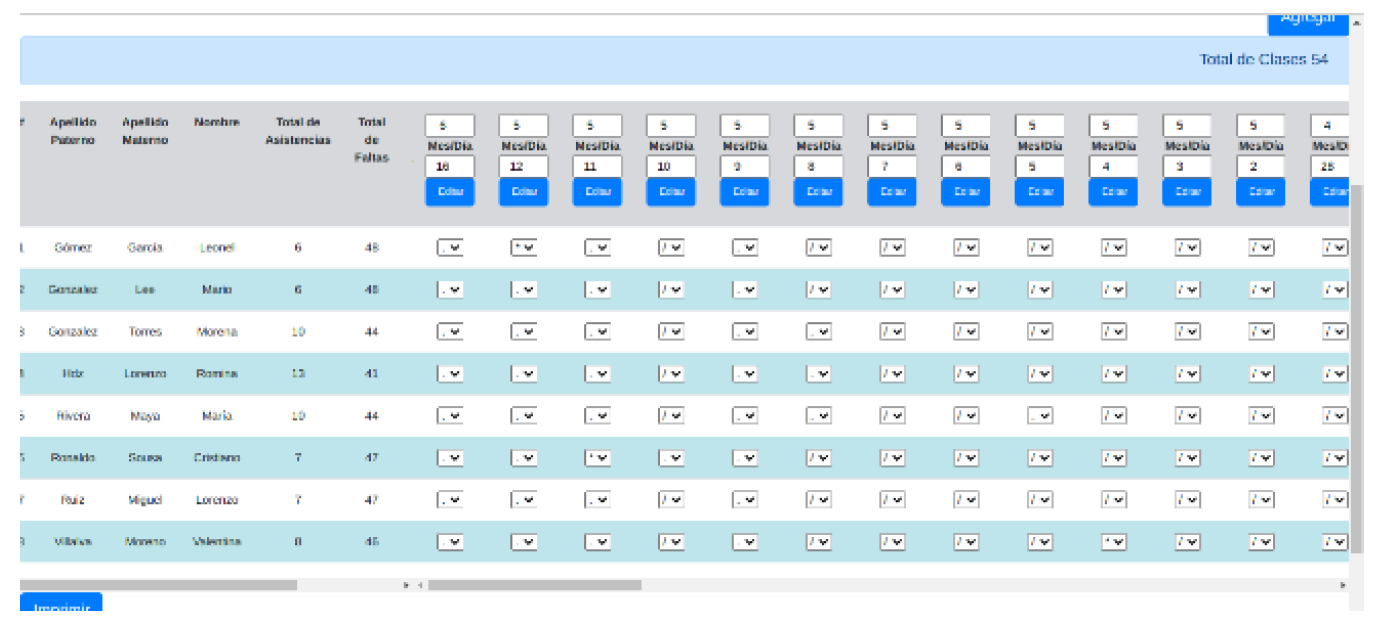The height and width of the screenshot is (636, 1379).
Task: Focus month field above day 2
Action: 1261,126
